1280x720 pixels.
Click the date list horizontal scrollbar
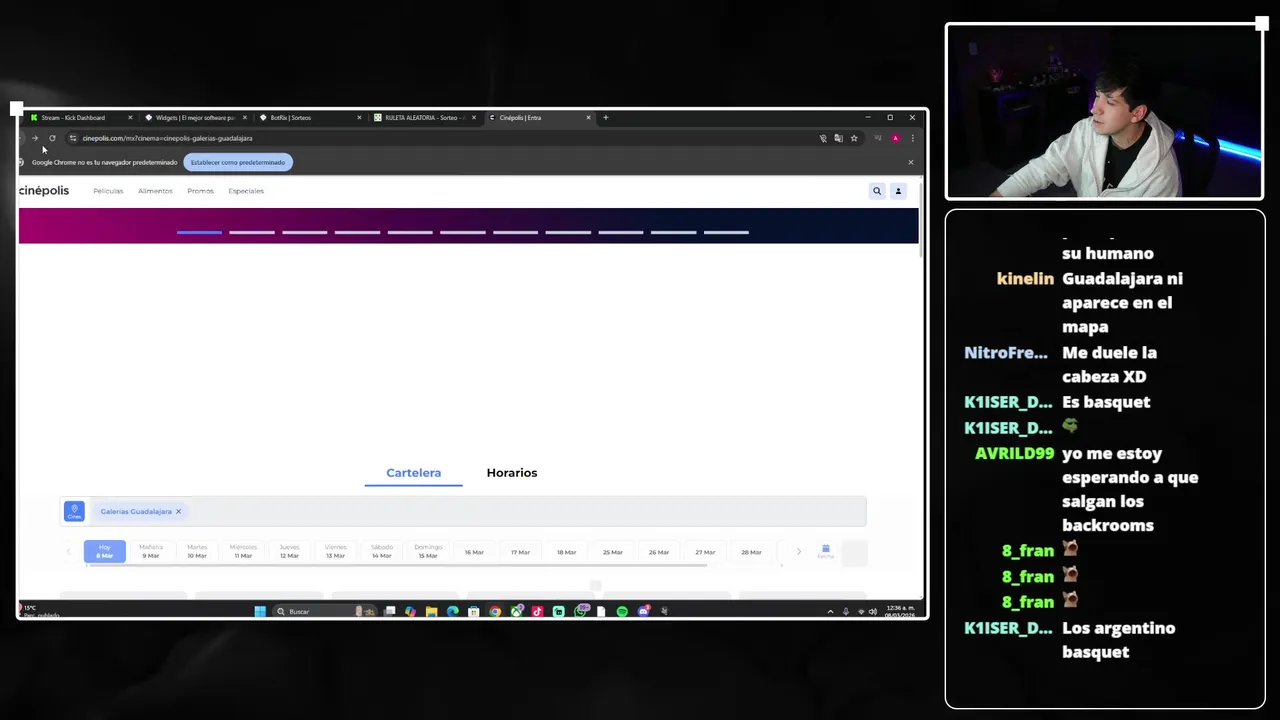398,565
